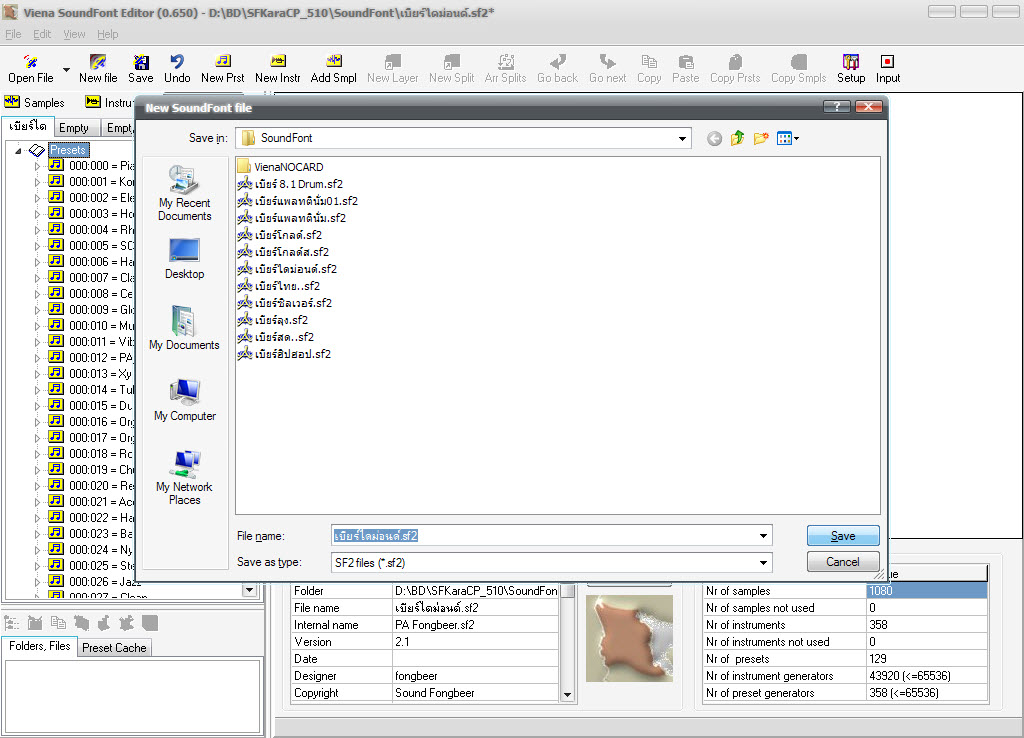Click the New file toolbar icon

coord(98,69)
